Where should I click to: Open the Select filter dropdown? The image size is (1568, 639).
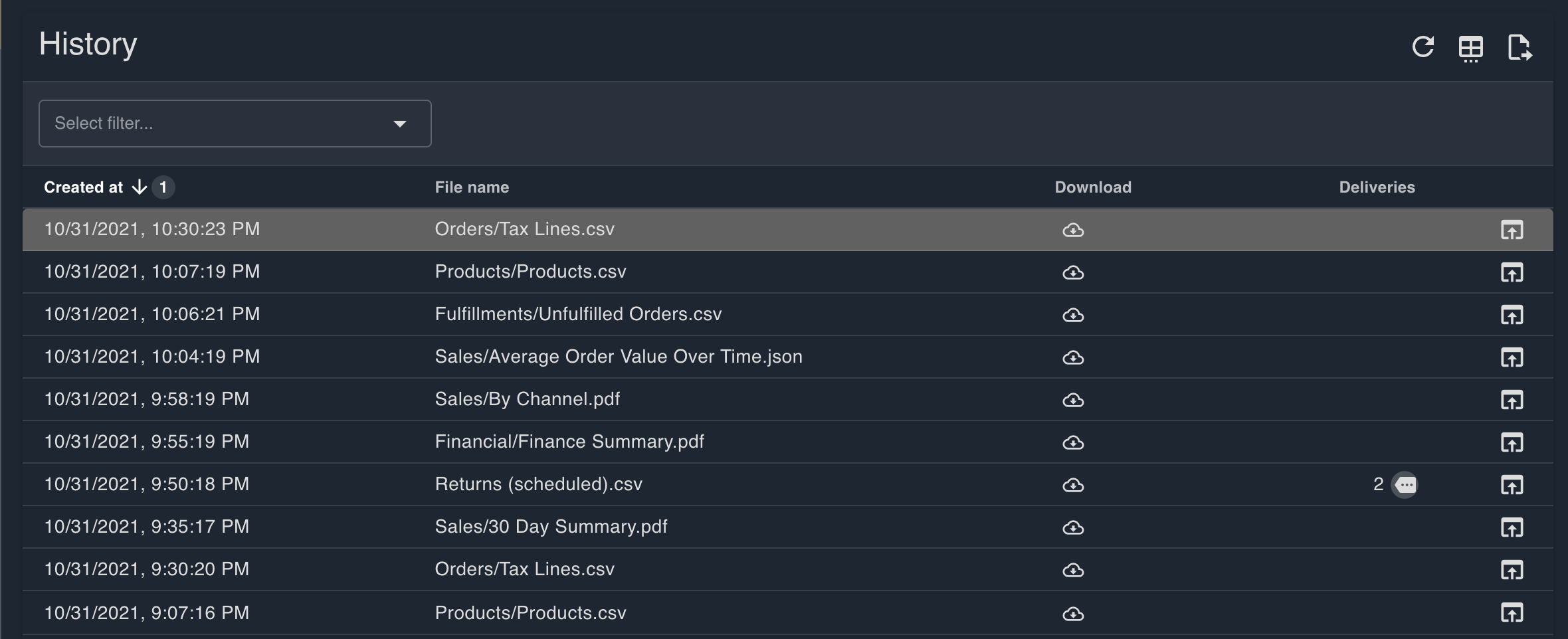(219, 124)
